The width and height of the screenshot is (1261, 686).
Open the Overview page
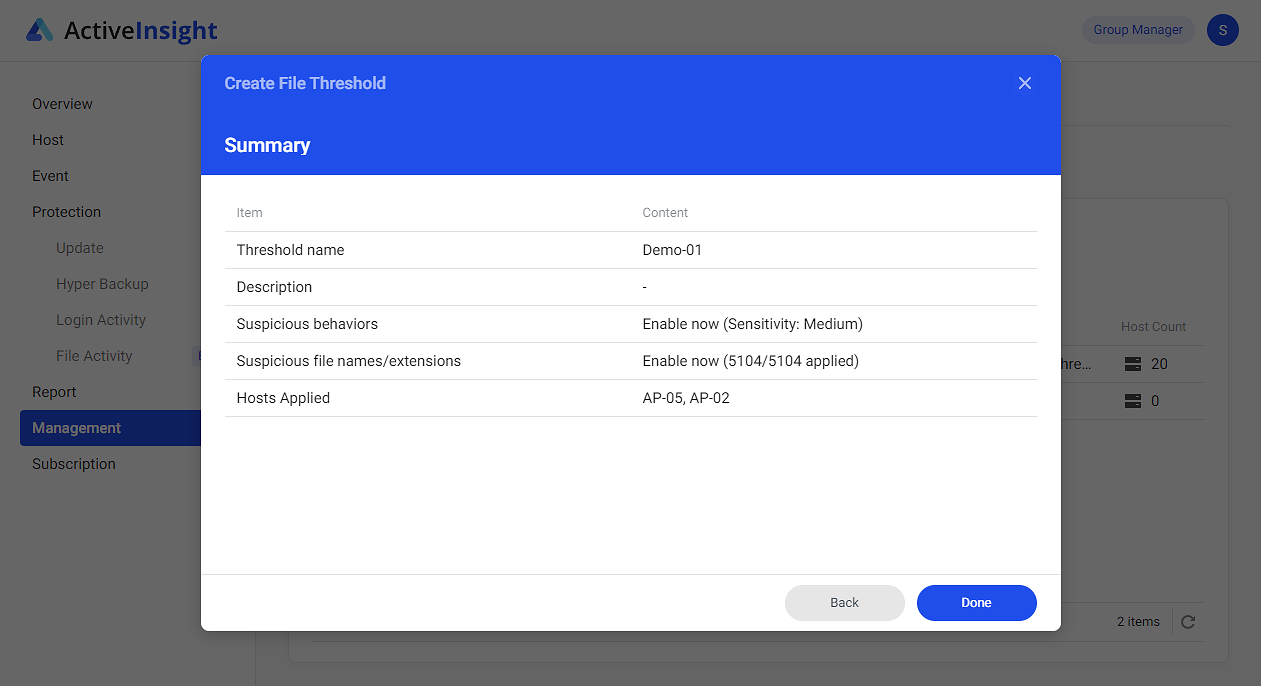pos(62,103)
